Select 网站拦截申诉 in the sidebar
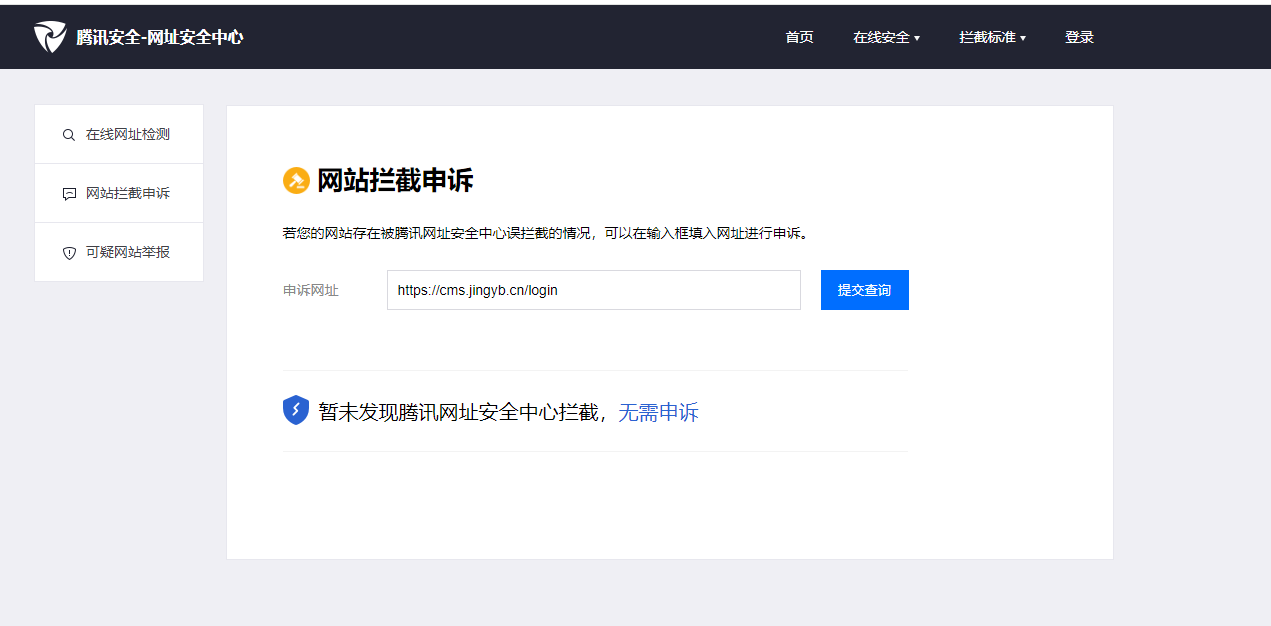The image size is (1271, 626). point(119,193)
